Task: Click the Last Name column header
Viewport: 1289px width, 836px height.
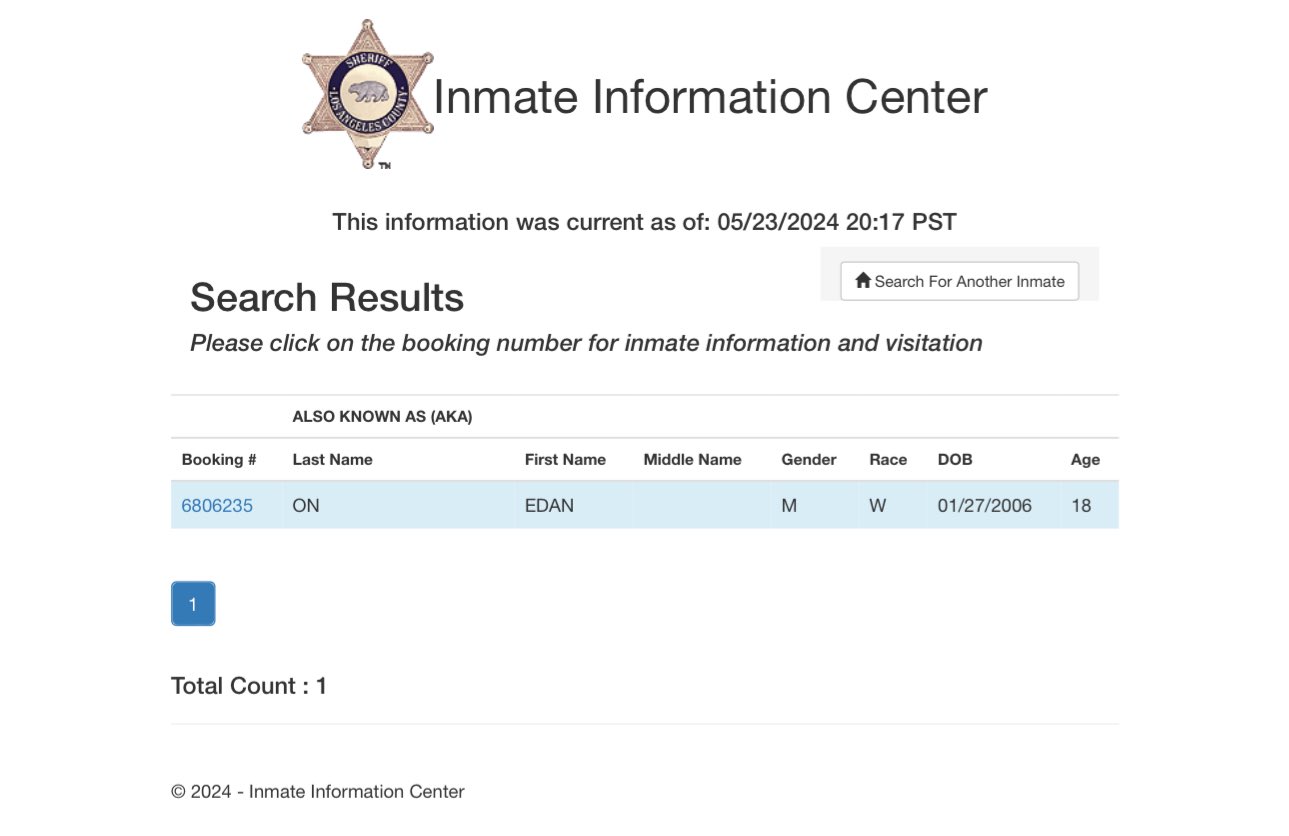Action: click(332, 460)
